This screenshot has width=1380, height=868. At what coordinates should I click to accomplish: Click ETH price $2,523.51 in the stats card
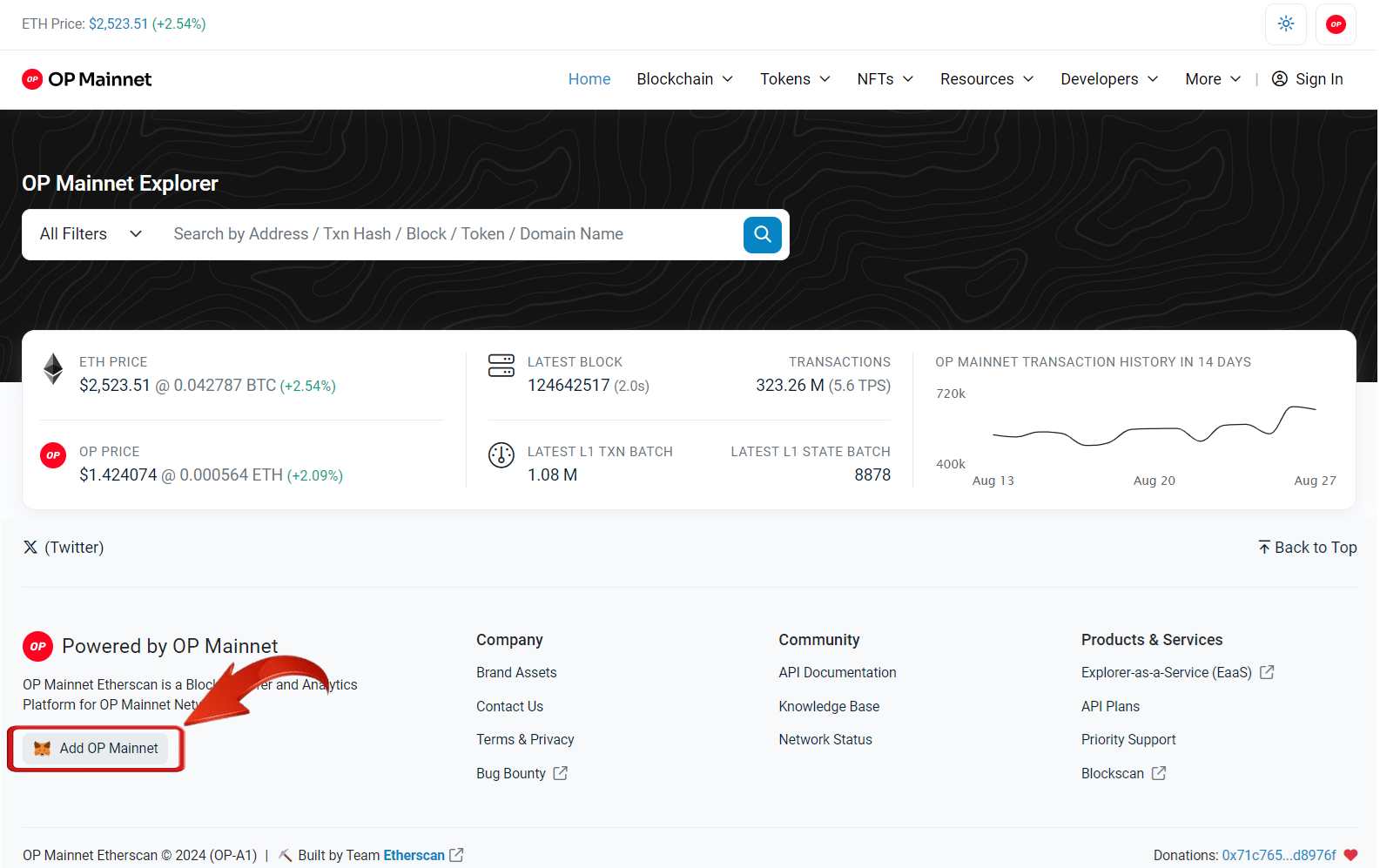tap(115, 386)
